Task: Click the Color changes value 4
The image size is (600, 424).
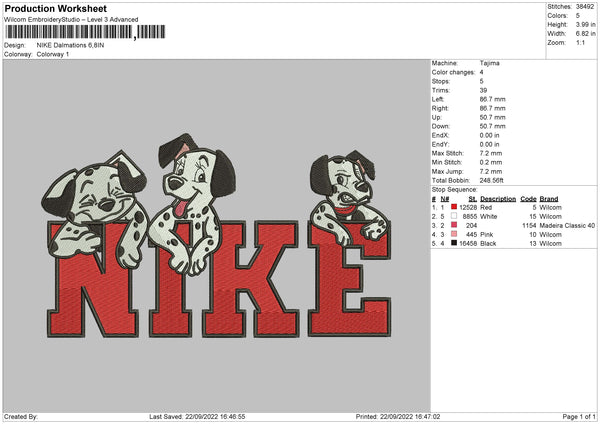Action: coord(481,72)
